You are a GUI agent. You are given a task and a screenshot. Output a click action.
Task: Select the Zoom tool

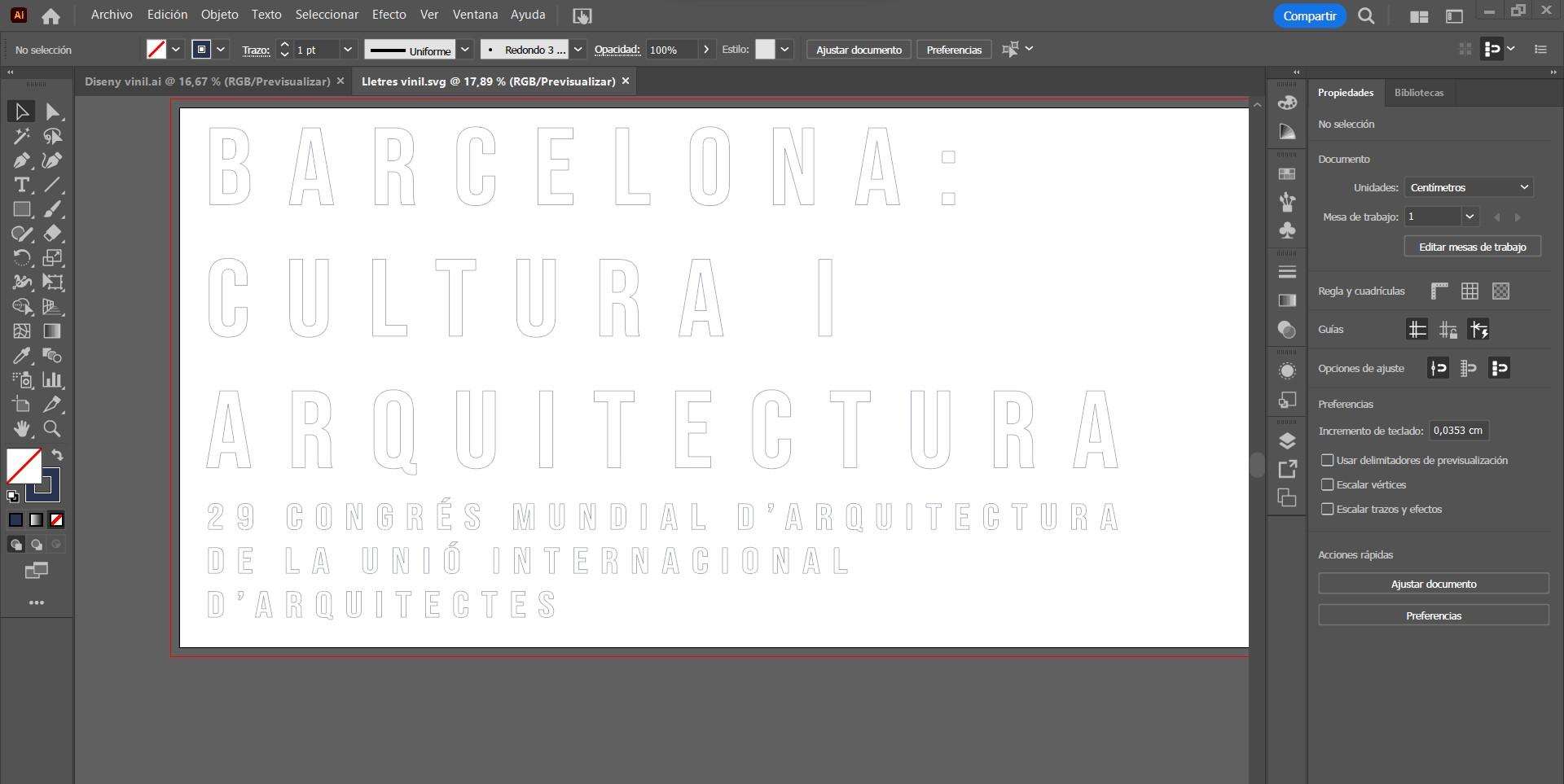[53, 429]
